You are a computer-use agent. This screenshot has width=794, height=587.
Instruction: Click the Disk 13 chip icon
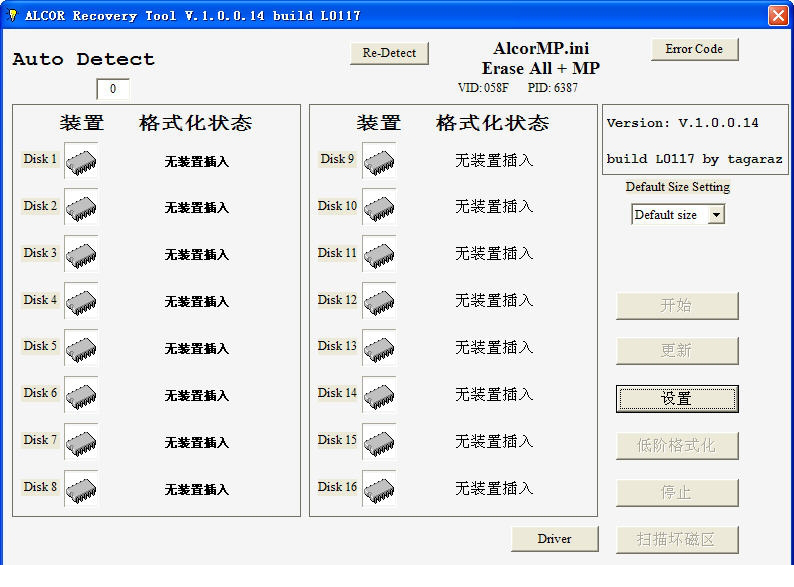coord(379,348)
